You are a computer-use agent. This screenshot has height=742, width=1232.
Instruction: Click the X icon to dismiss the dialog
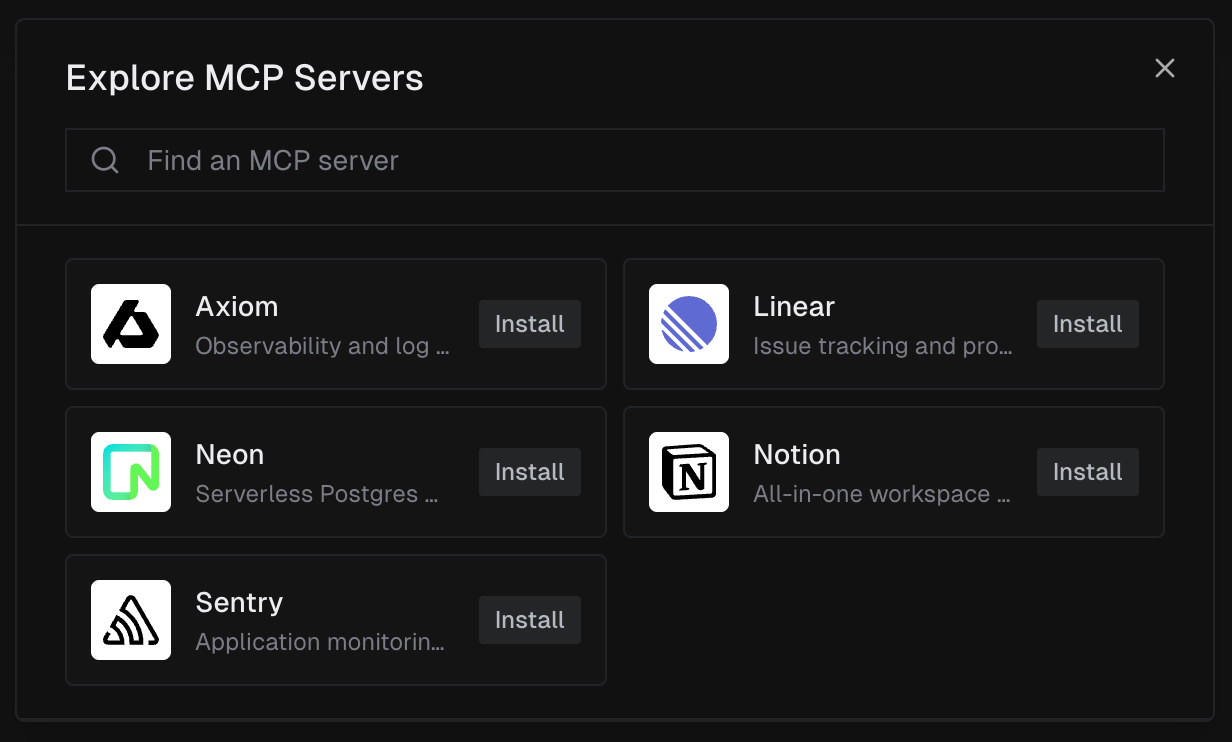click(x=1164, y=68)
